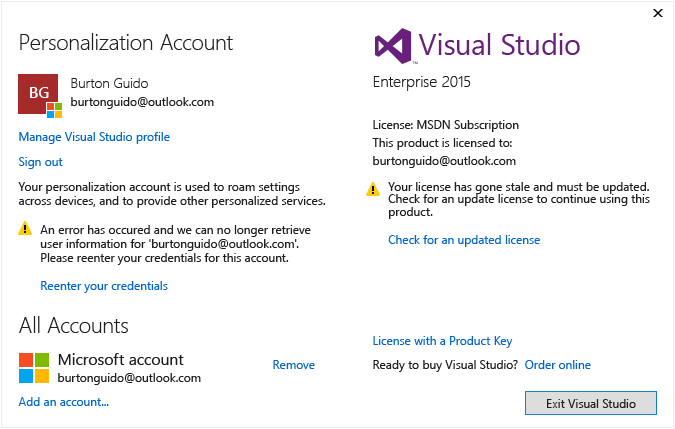Click the Exit Visual Studio button
The image size is (675, 429).
pyautogui.click(x=591, y=403)
